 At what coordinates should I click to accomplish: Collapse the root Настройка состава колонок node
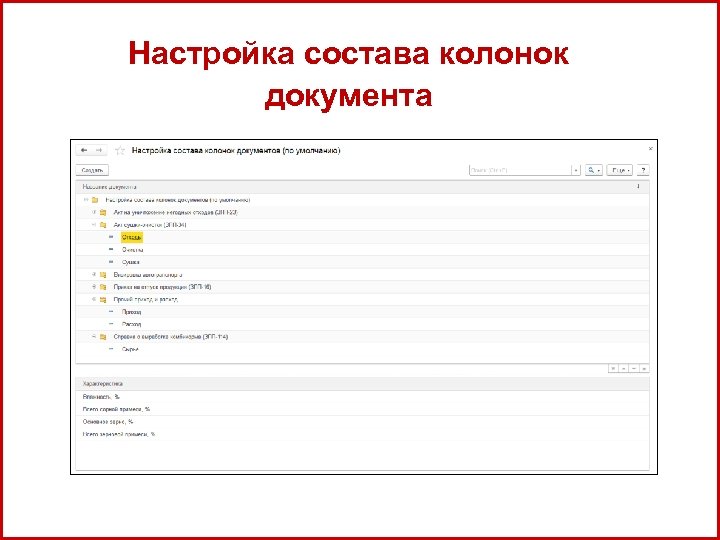[86, 200]
